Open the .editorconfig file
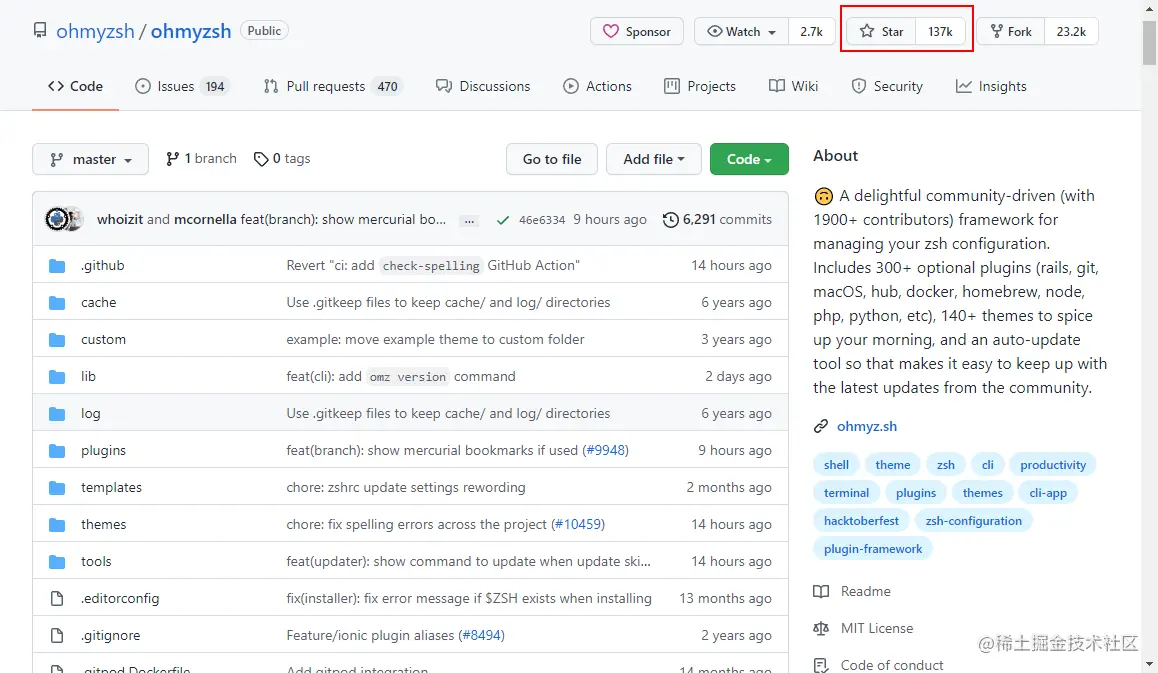Screen dimensions: 1158x673 click(120, 598)
